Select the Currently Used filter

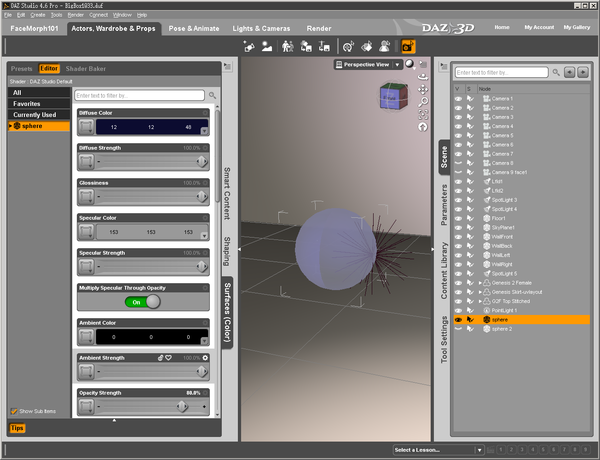pos(39,115)
